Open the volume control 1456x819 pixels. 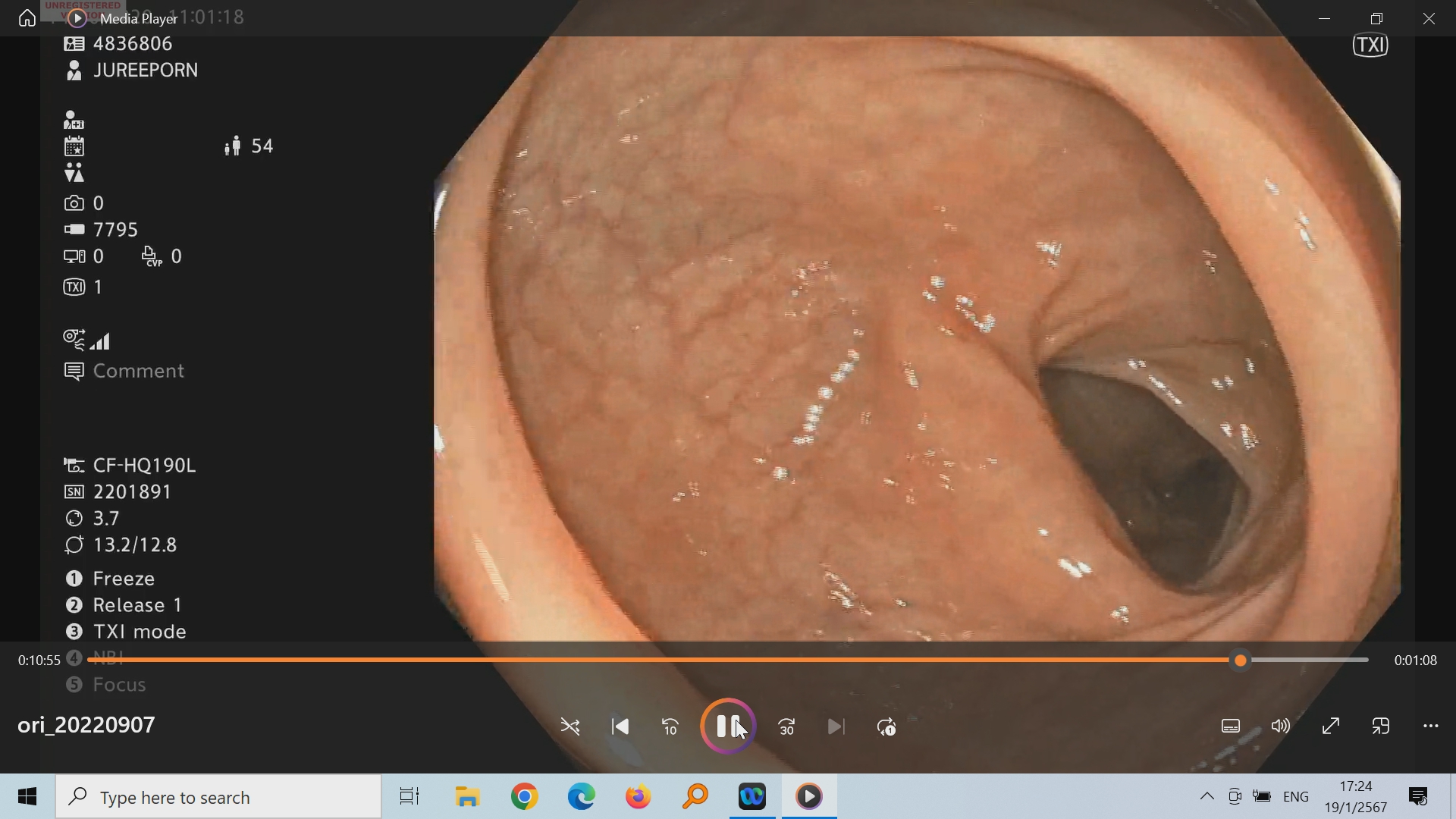pyautogui.click(x=1281, y=726)
